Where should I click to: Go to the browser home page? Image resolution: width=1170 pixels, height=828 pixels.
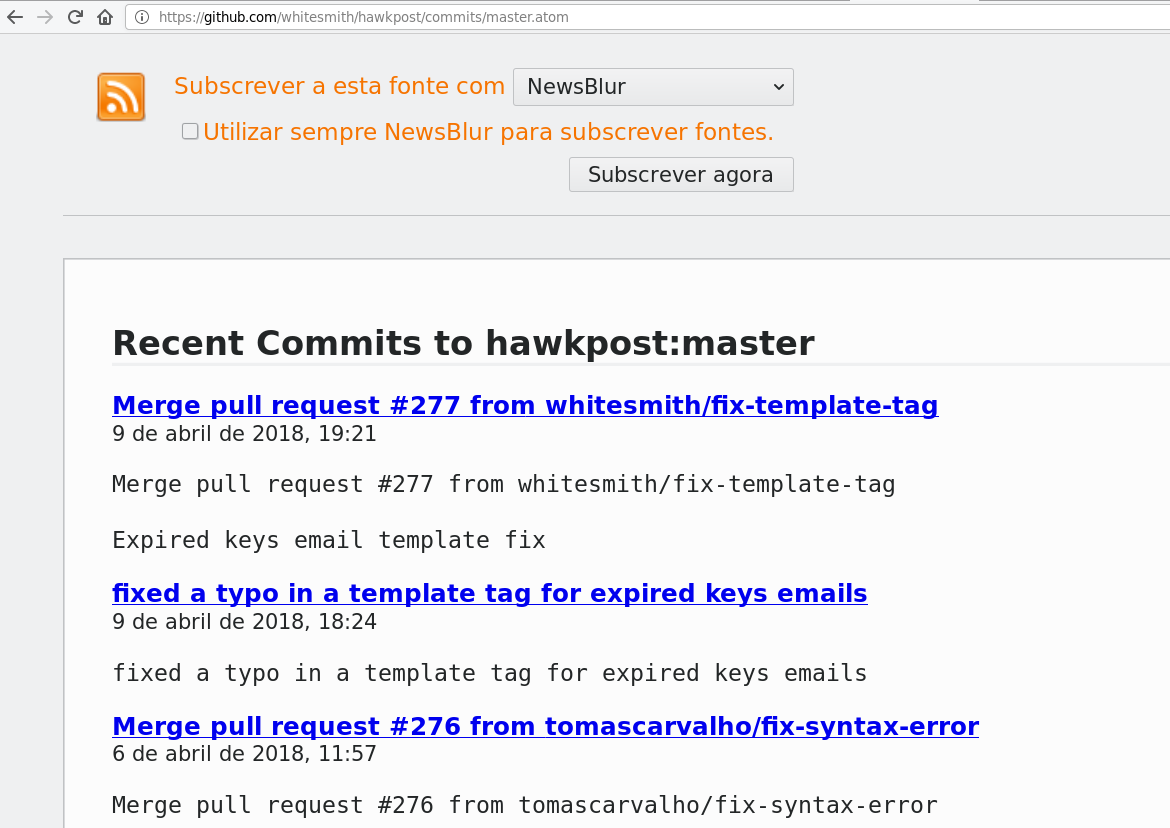tap(104, 16)
